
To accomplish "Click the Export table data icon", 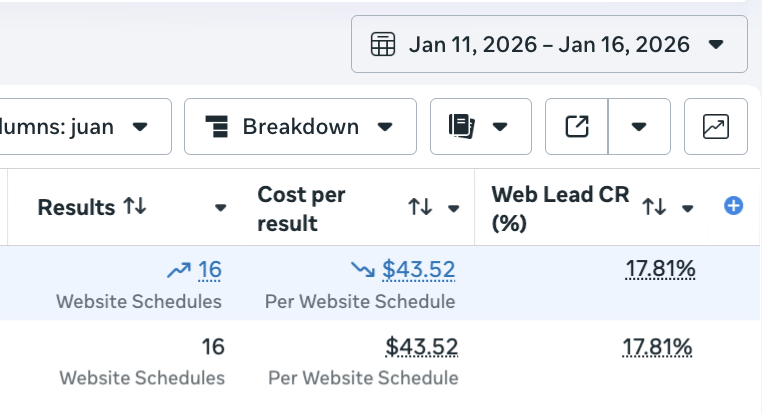I will tap(577, 127).
